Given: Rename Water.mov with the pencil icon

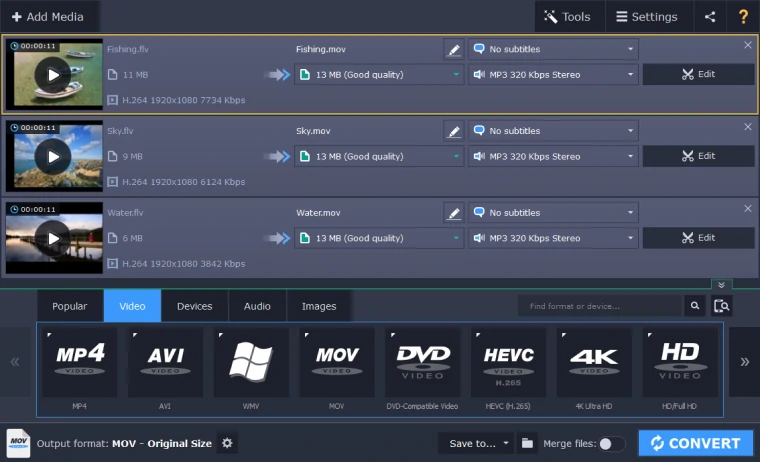Looking at the screenshot, I should (x=454, y=213).
